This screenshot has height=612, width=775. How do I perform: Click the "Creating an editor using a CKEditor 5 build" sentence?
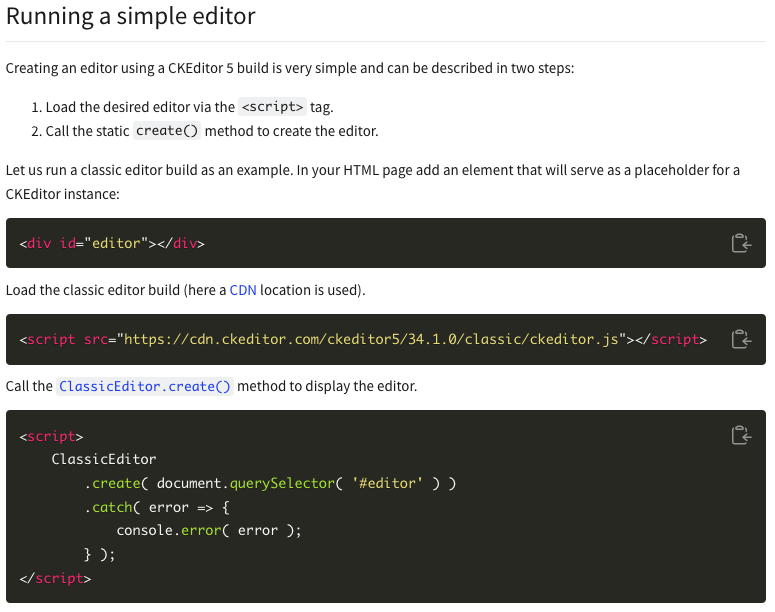(290, 68)
